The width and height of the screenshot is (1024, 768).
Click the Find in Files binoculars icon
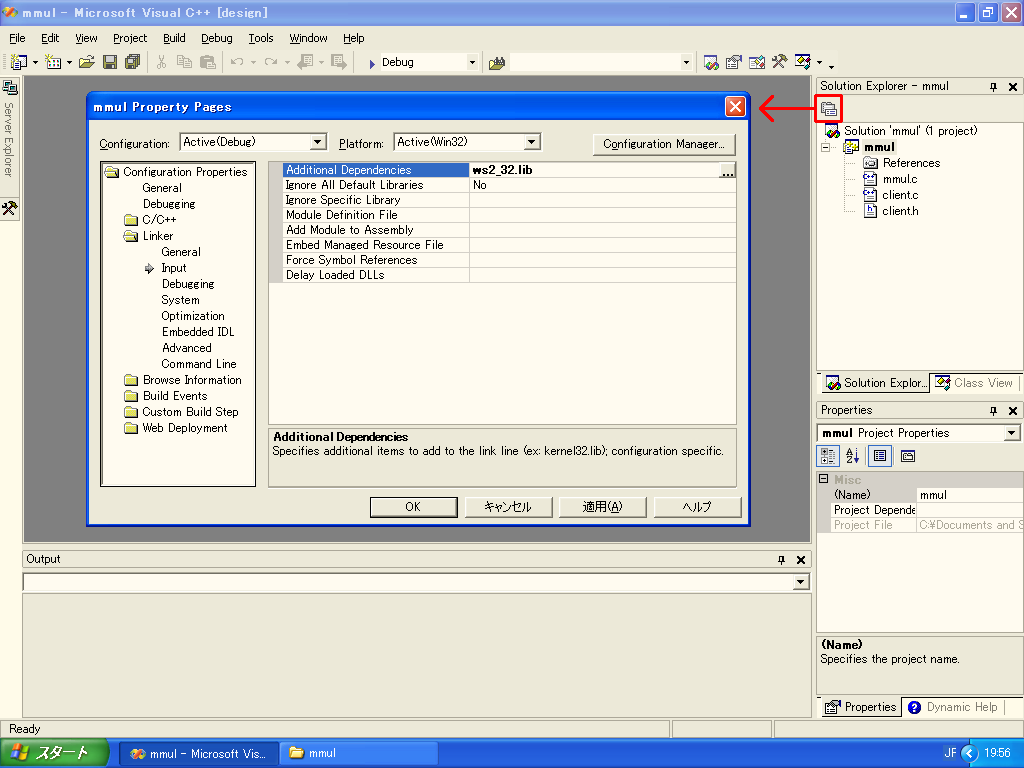click(497, 63)
